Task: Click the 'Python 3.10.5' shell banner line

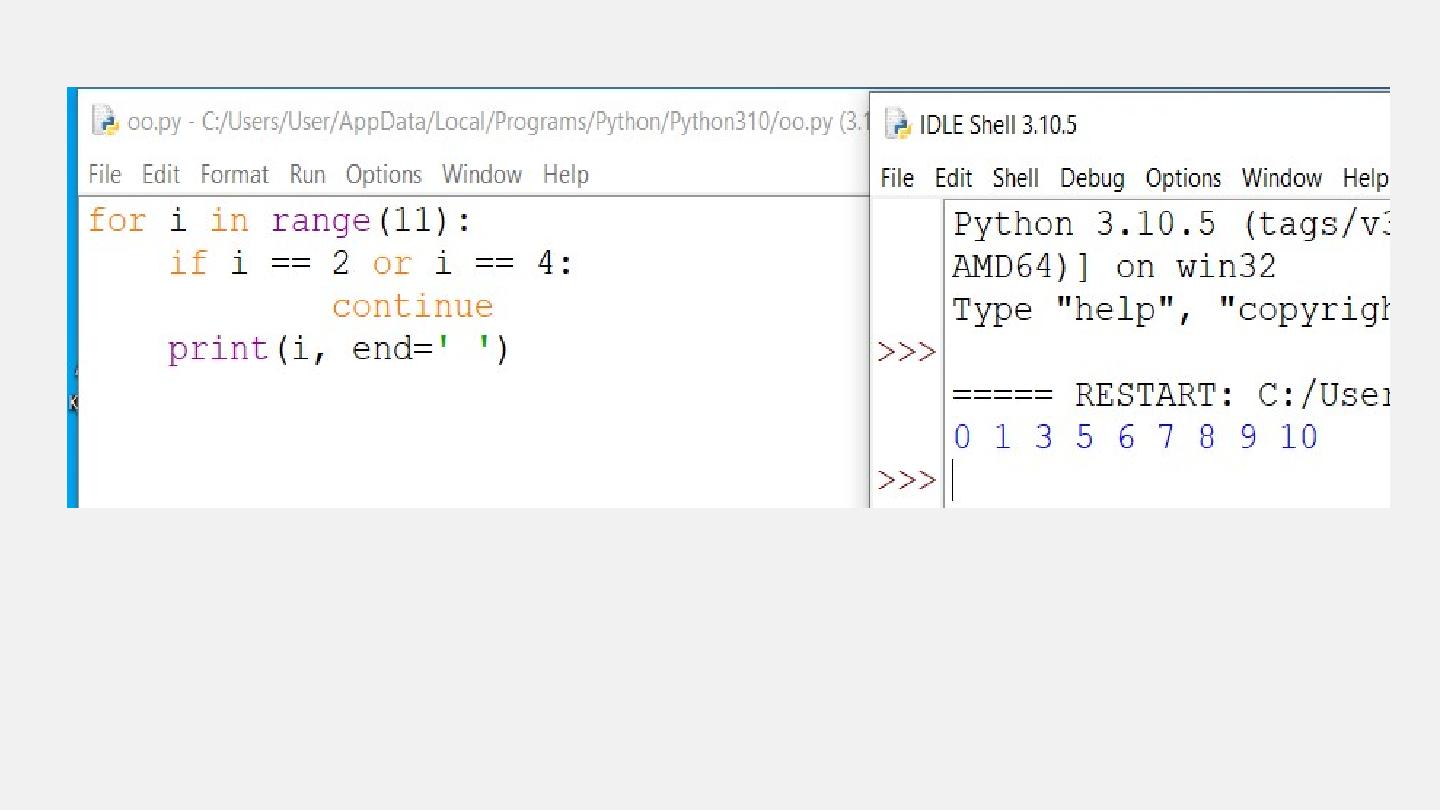Action: coord(1171,224)
